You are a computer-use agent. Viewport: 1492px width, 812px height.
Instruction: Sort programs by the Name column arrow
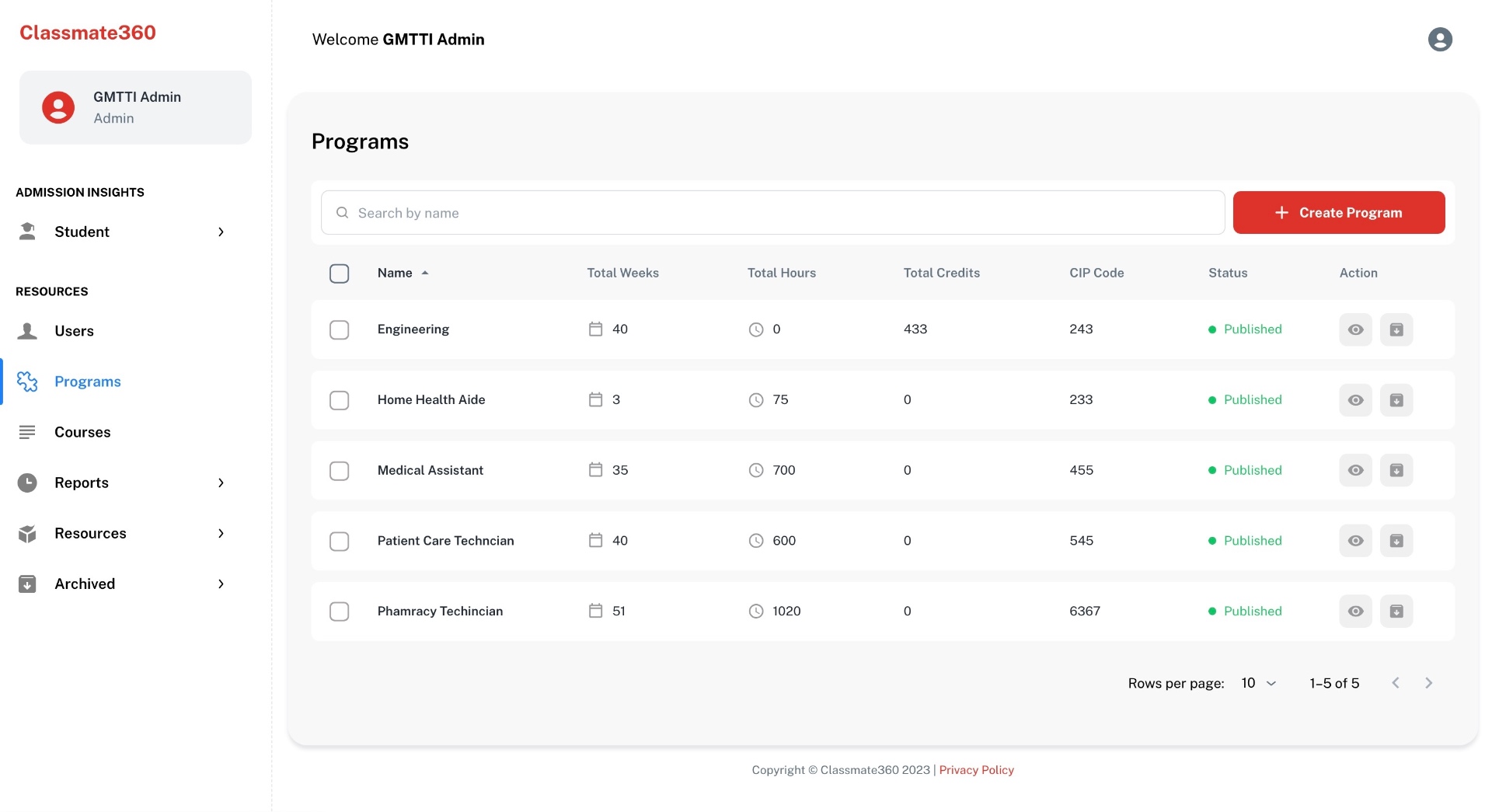[425, 273]
